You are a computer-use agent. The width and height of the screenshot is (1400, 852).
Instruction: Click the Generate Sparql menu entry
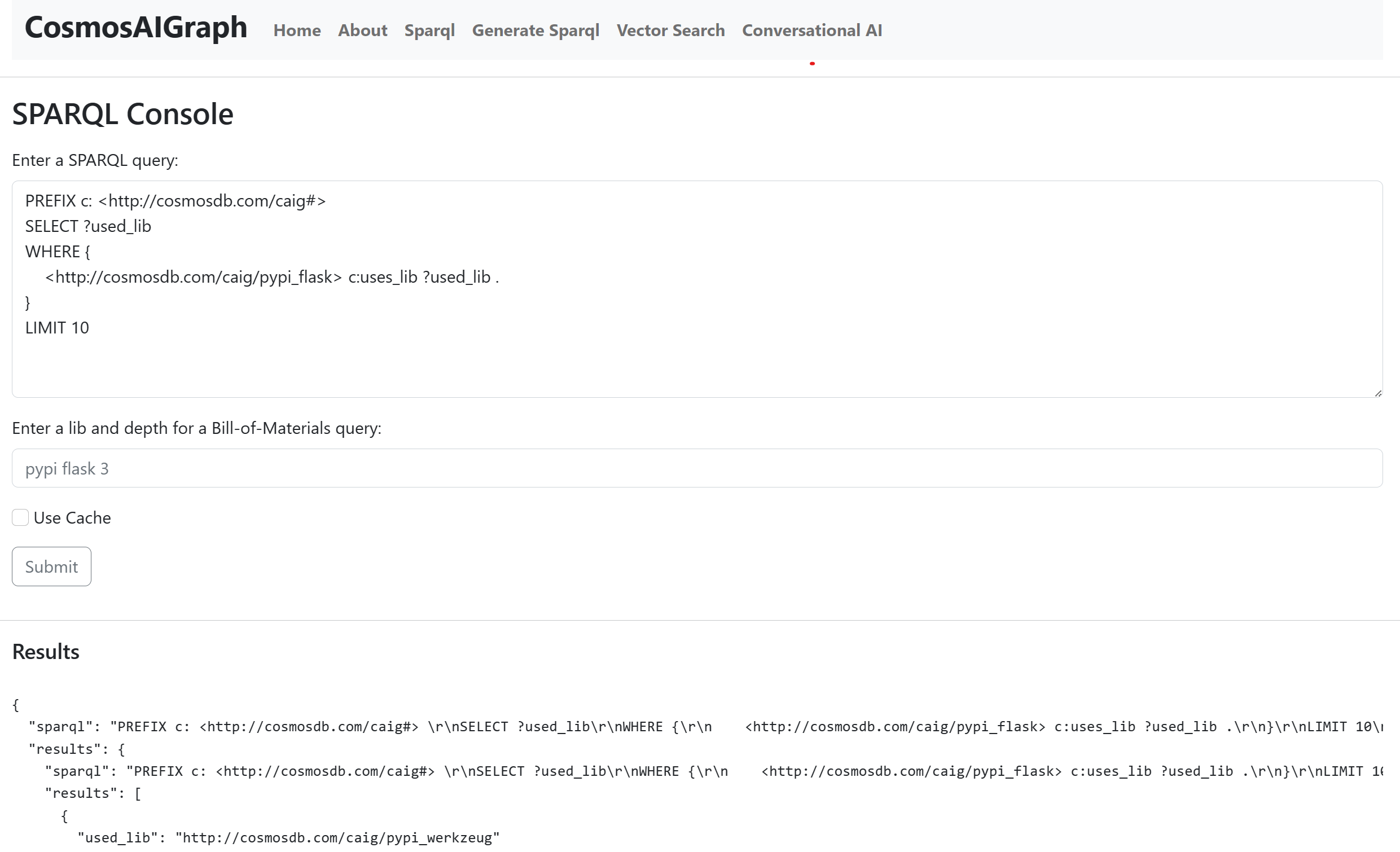pos(536,29)
